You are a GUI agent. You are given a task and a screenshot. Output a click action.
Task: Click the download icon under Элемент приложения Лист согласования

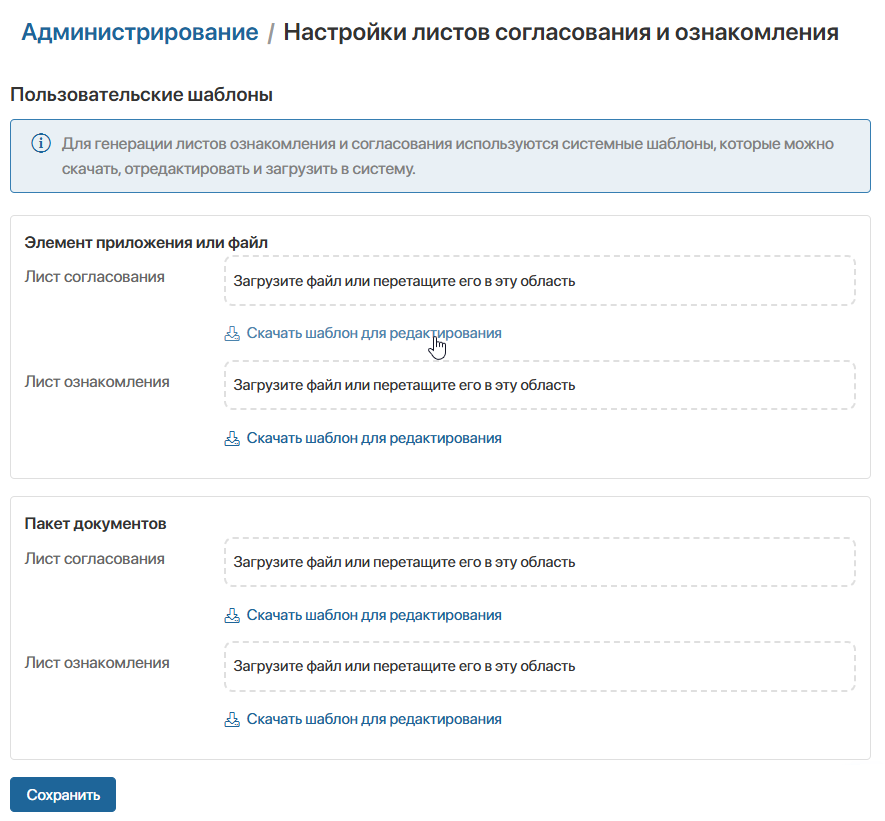coord(232,333)
